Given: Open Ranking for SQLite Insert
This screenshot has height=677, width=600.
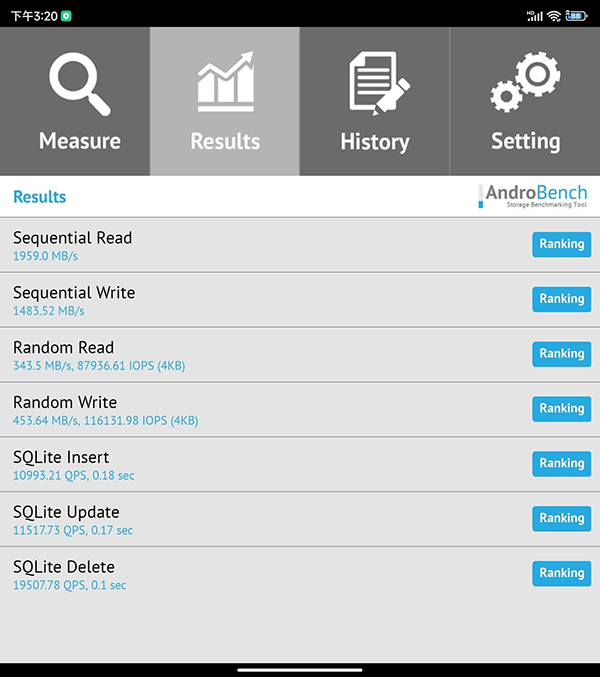Looking at the screenshot, I should 561,463.
